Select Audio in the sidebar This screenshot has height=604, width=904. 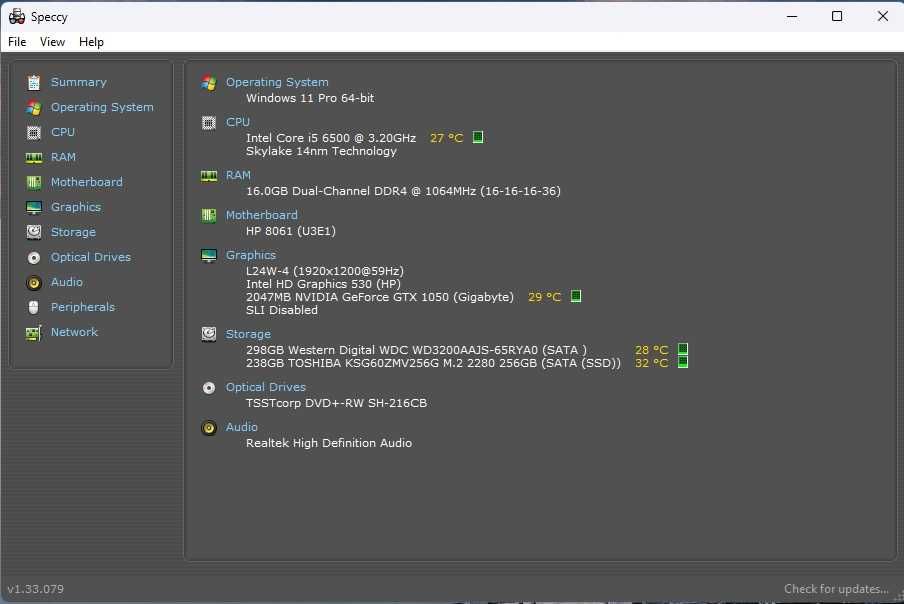(x=67, y=282)
